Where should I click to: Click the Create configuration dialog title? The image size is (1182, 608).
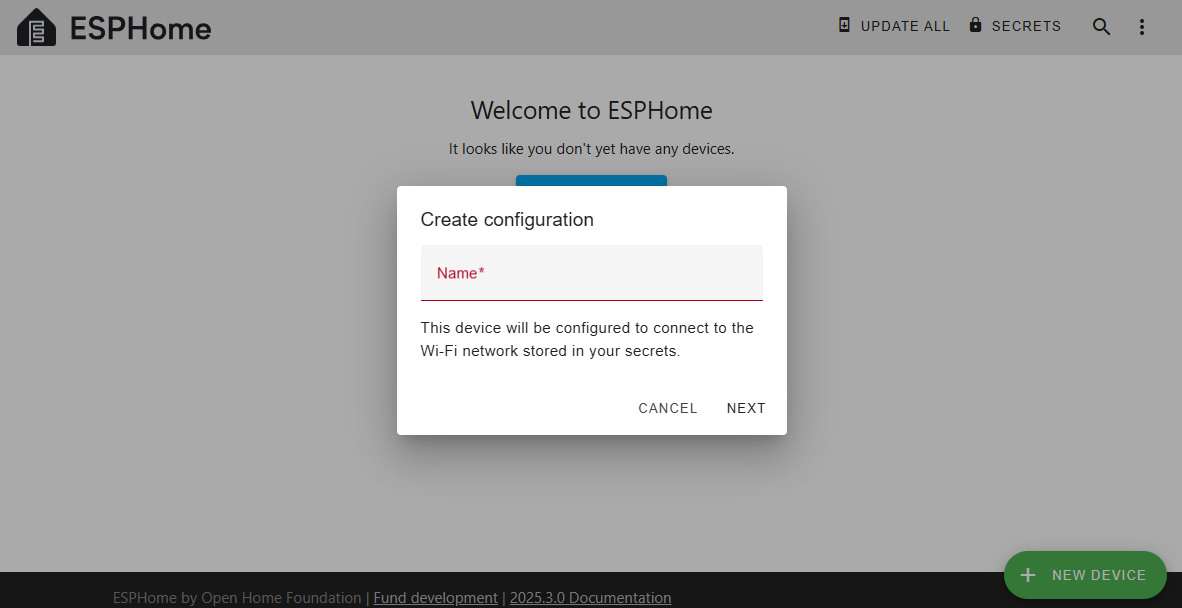click(507, 220)
